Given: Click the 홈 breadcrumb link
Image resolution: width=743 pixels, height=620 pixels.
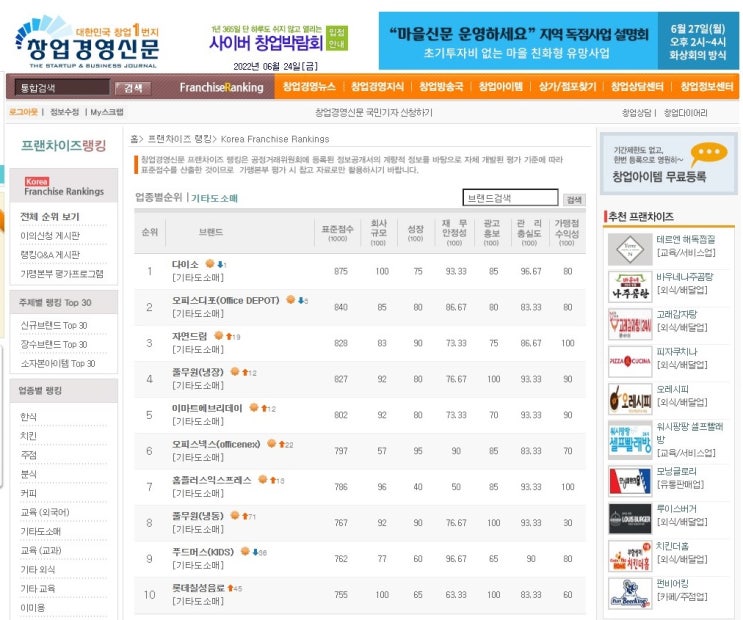Looking at the screenshot, I should tap(134, 139).
